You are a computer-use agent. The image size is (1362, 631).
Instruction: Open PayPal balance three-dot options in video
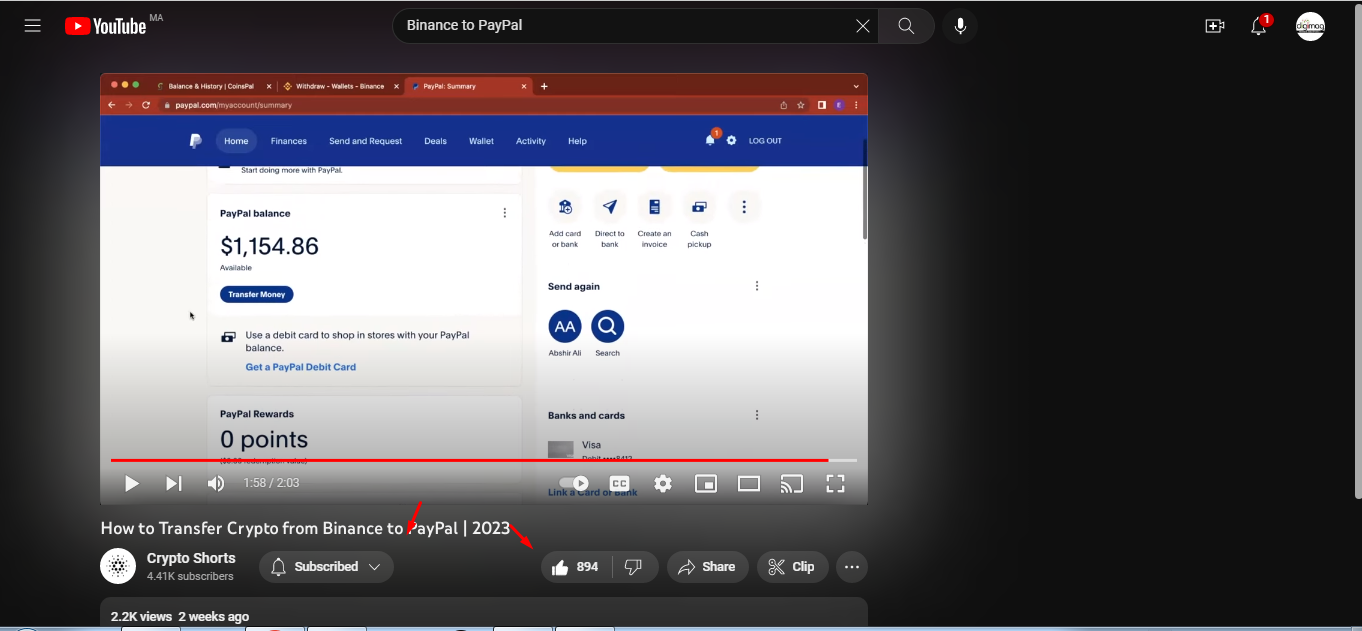505,213
